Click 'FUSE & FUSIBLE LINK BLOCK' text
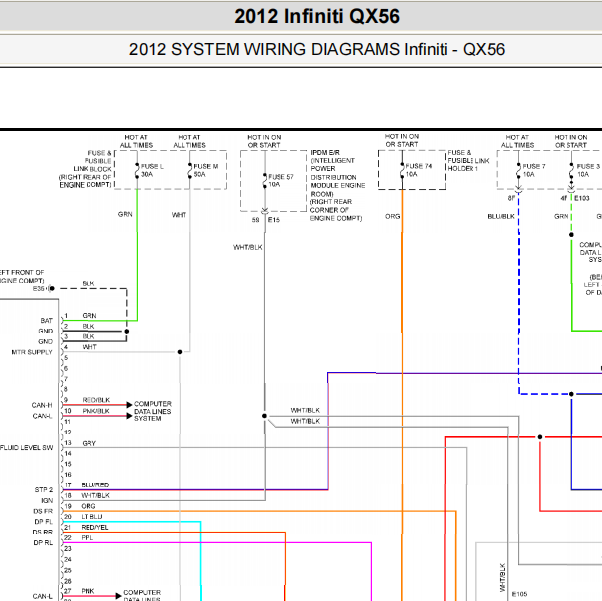 pyautogui.click(x=85, y=169)
